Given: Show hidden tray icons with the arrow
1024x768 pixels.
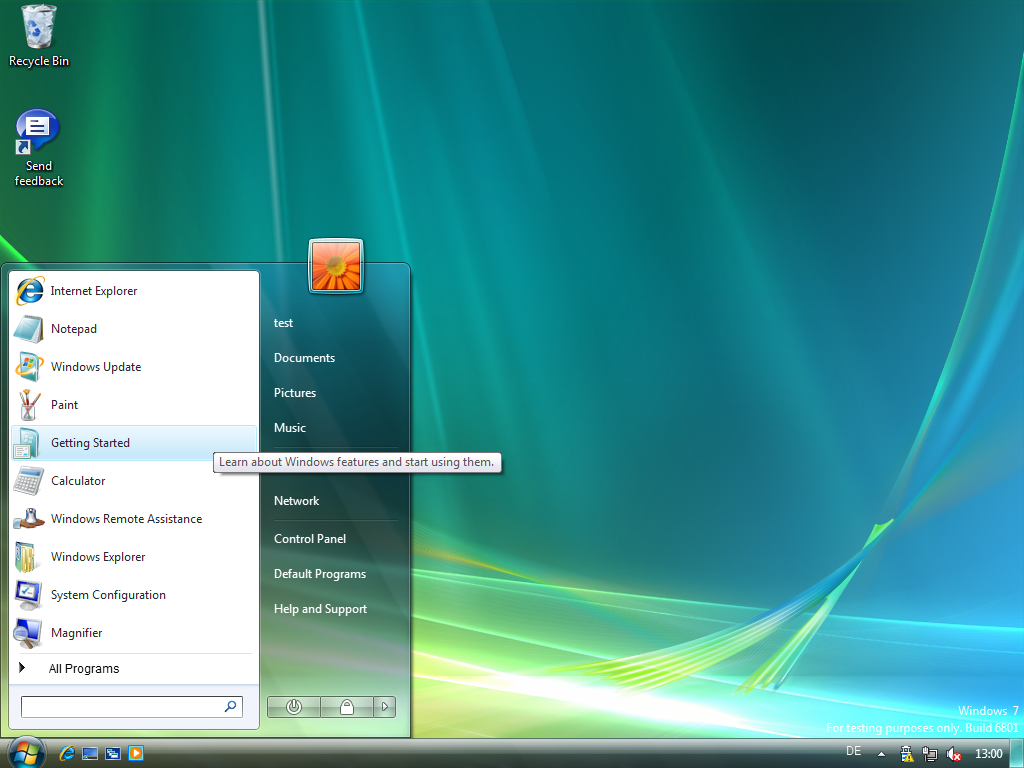Looking at the screenshot, I should pyautogui.click(x=881, y=754).
